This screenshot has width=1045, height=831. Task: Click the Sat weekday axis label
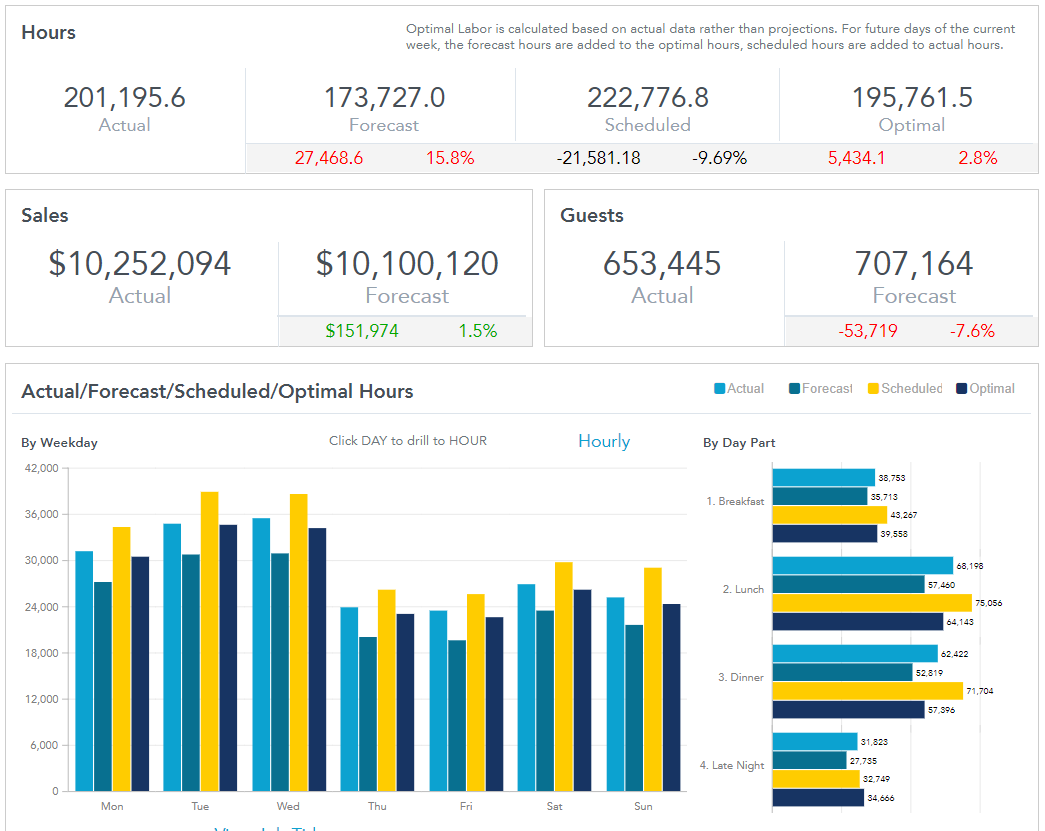coord(554,806)
